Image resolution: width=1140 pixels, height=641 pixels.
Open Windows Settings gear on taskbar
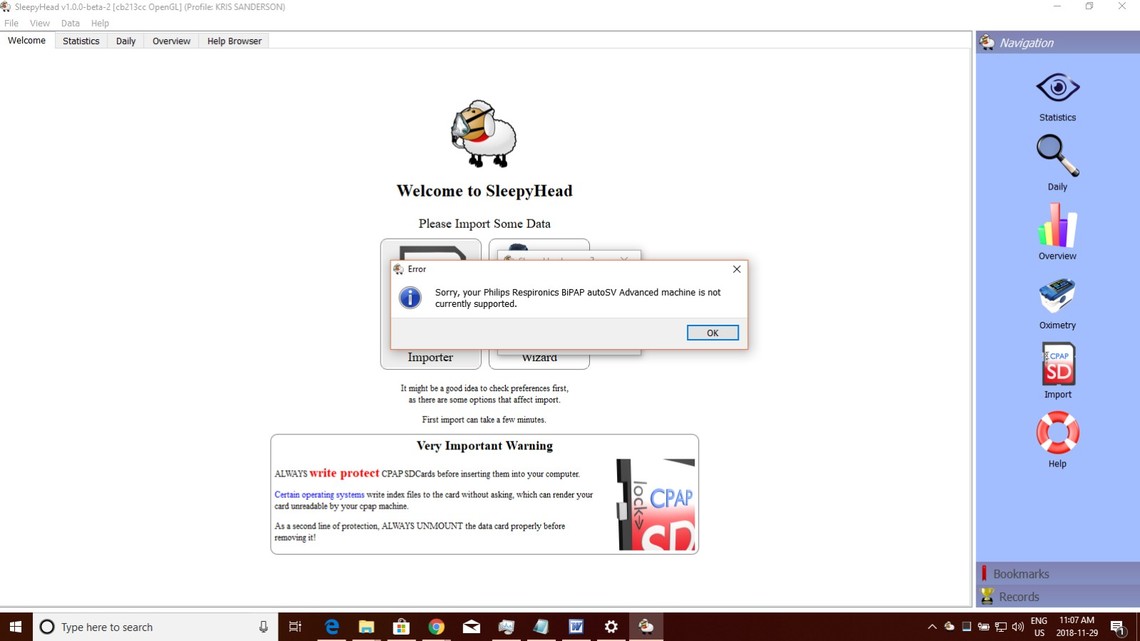click(x=611, y=626)
